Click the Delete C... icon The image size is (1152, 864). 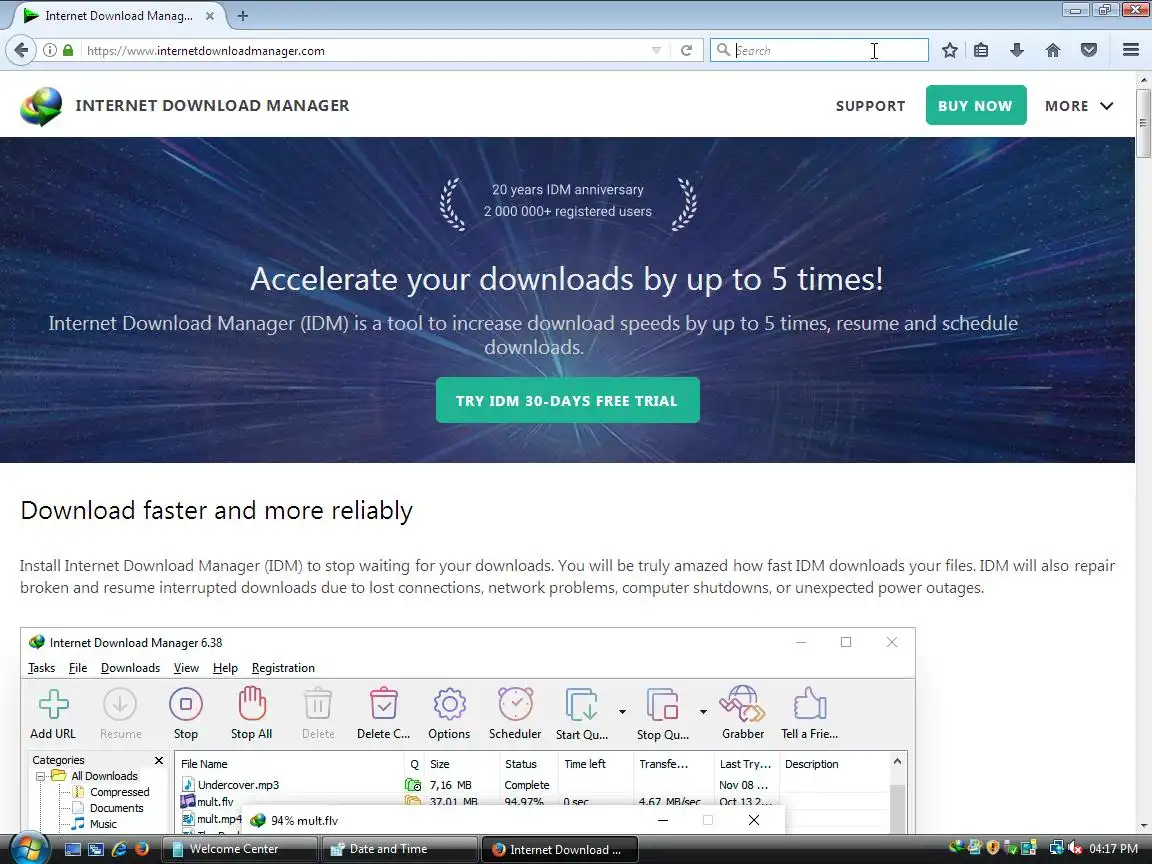point(384,704)
